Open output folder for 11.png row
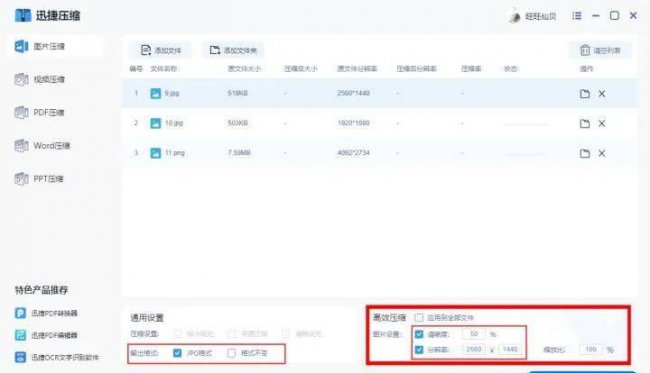Screen dimensions: 650x373 coord(585,153)
